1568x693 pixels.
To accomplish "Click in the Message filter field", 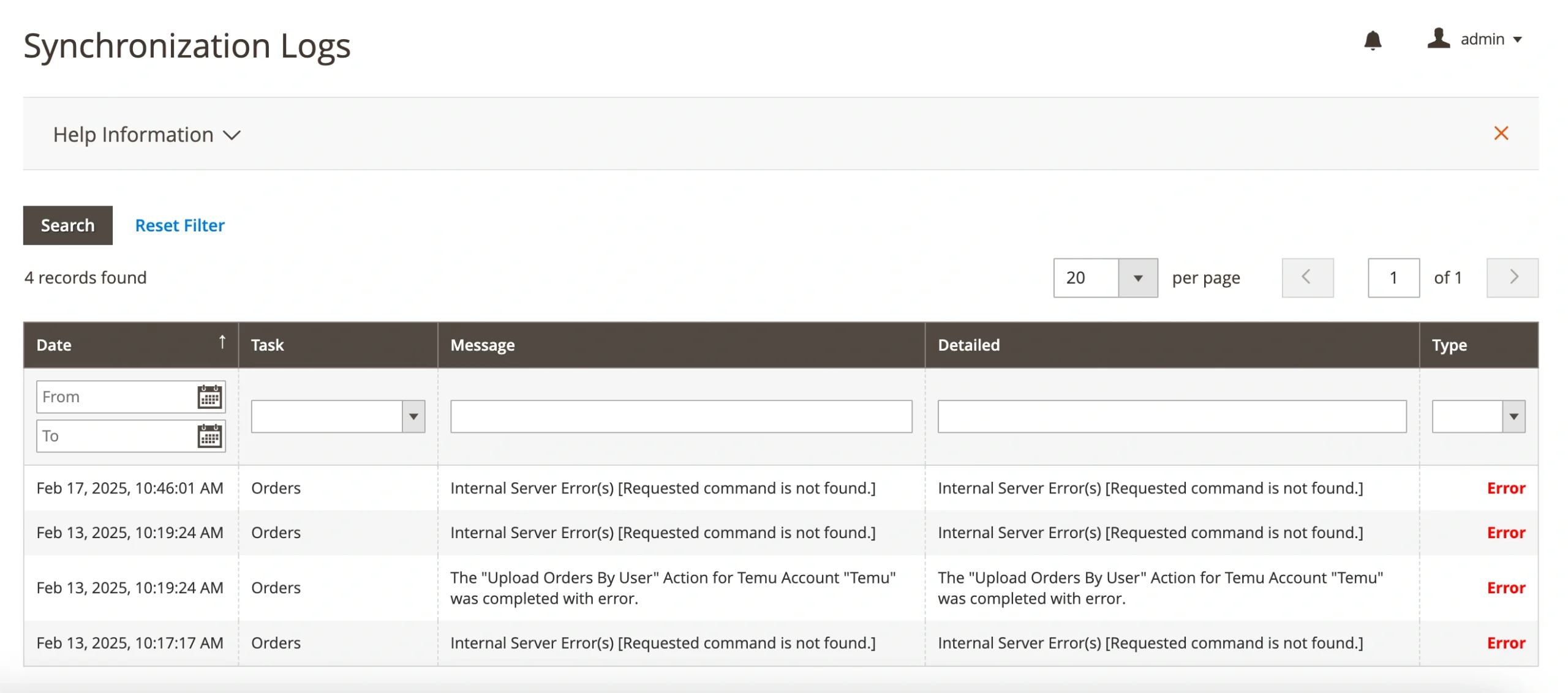I will coord(680,416).
